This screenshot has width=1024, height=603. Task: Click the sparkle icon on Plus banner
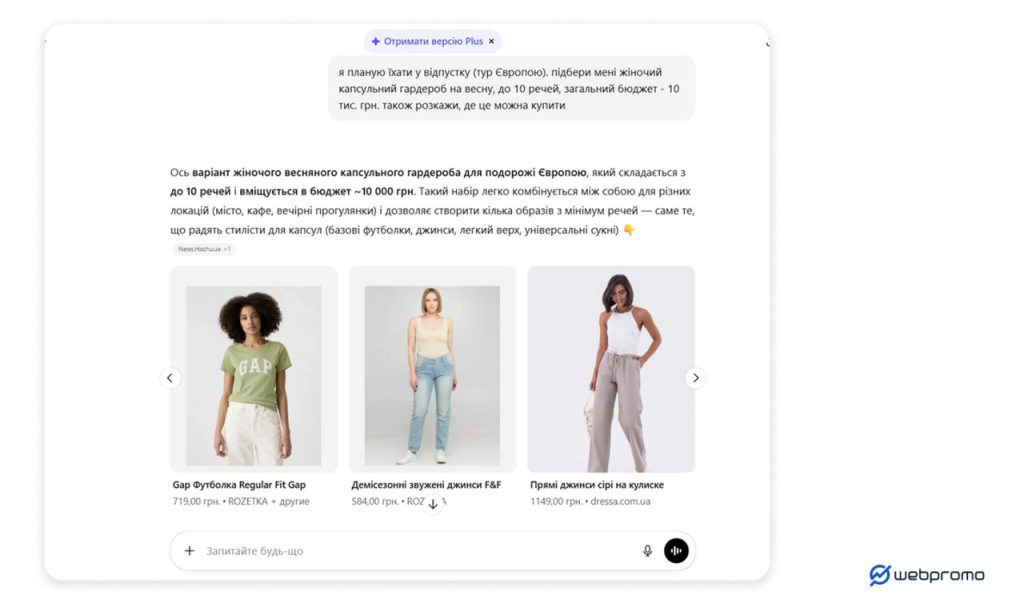[x=376, y=41]
